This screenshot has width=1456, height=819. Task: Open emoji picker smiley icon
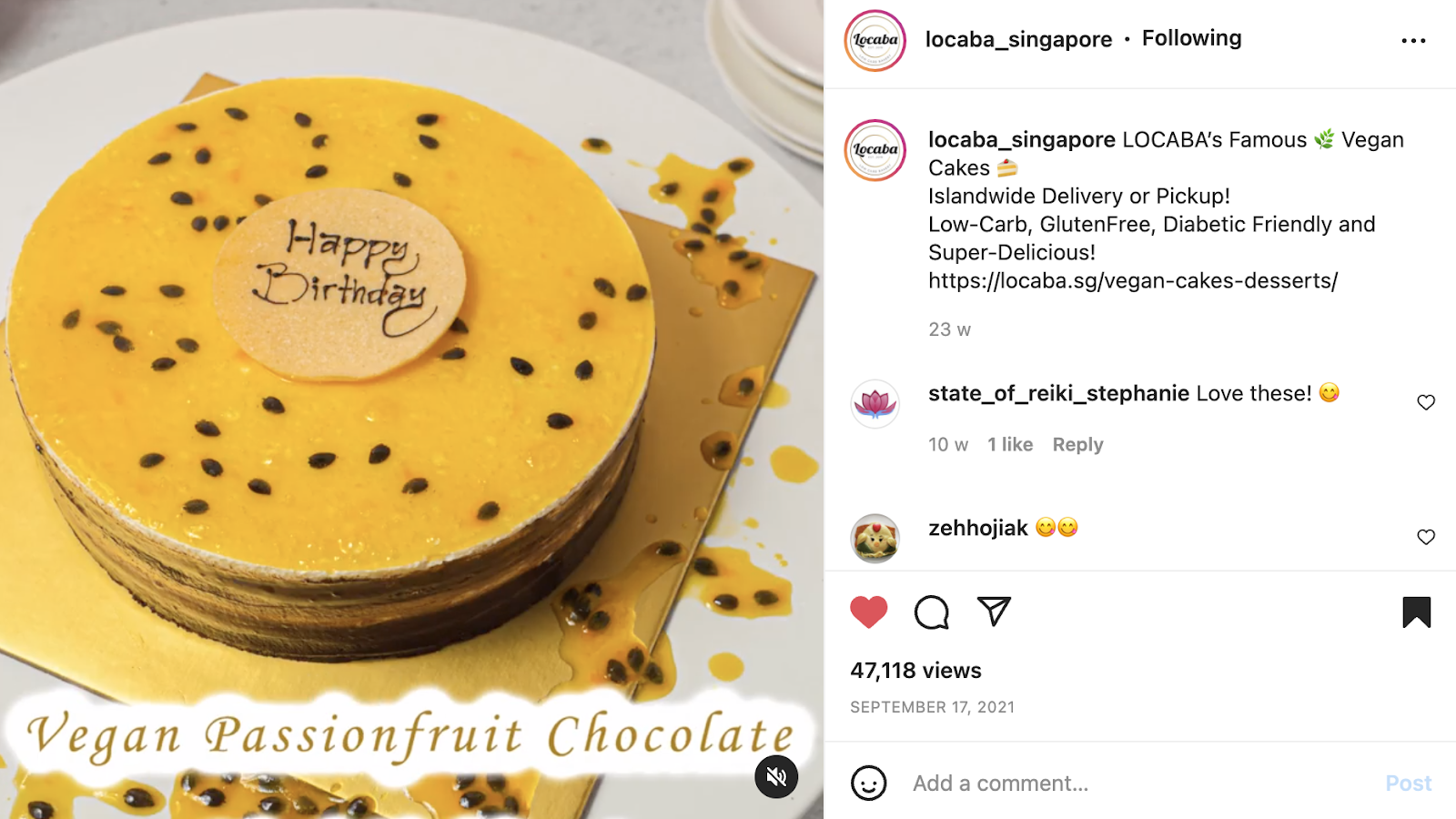(868, 783)
